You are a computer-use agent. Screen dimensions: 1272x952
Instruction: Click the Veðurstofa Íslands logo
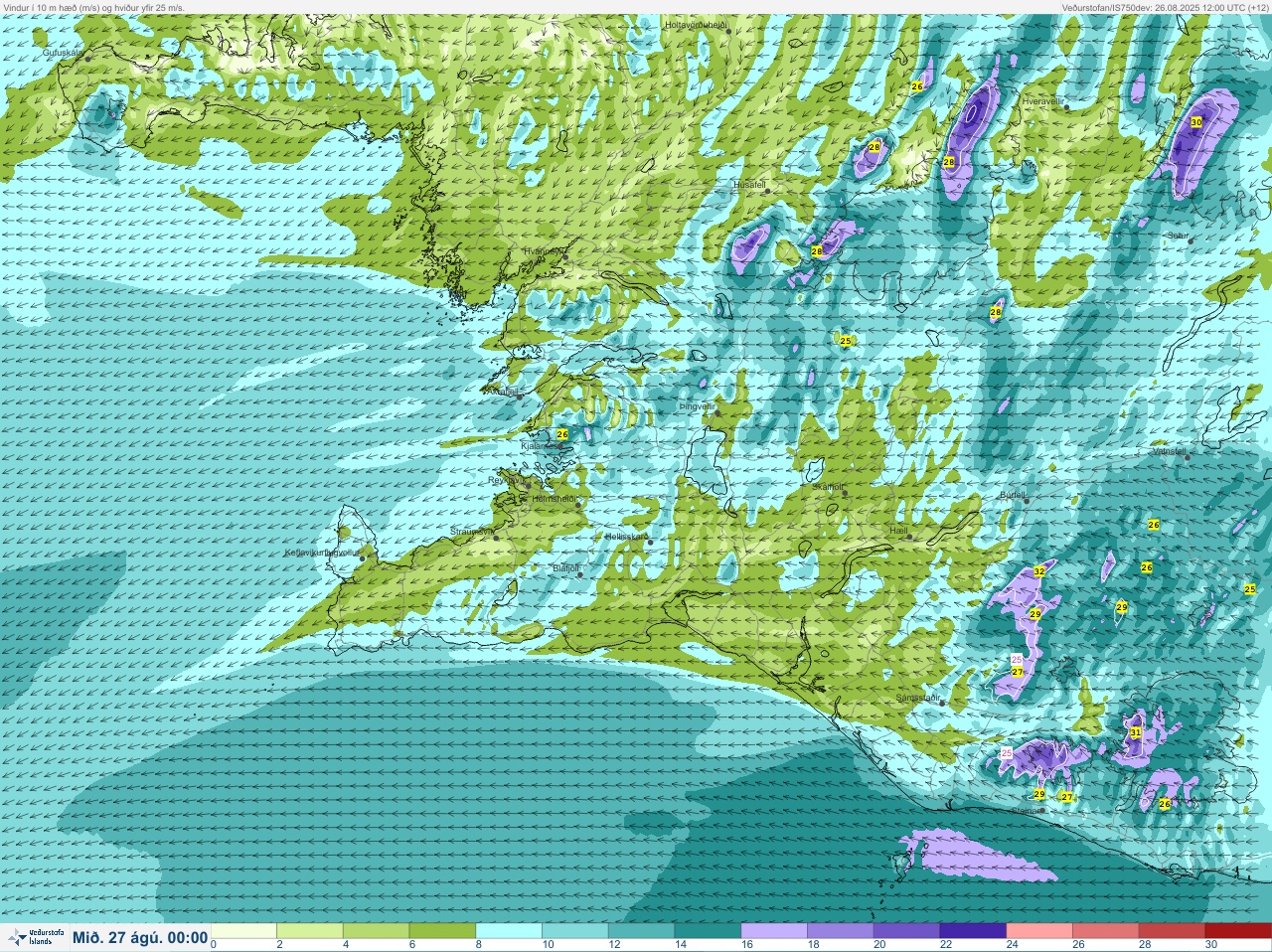[x=35, y=937]
